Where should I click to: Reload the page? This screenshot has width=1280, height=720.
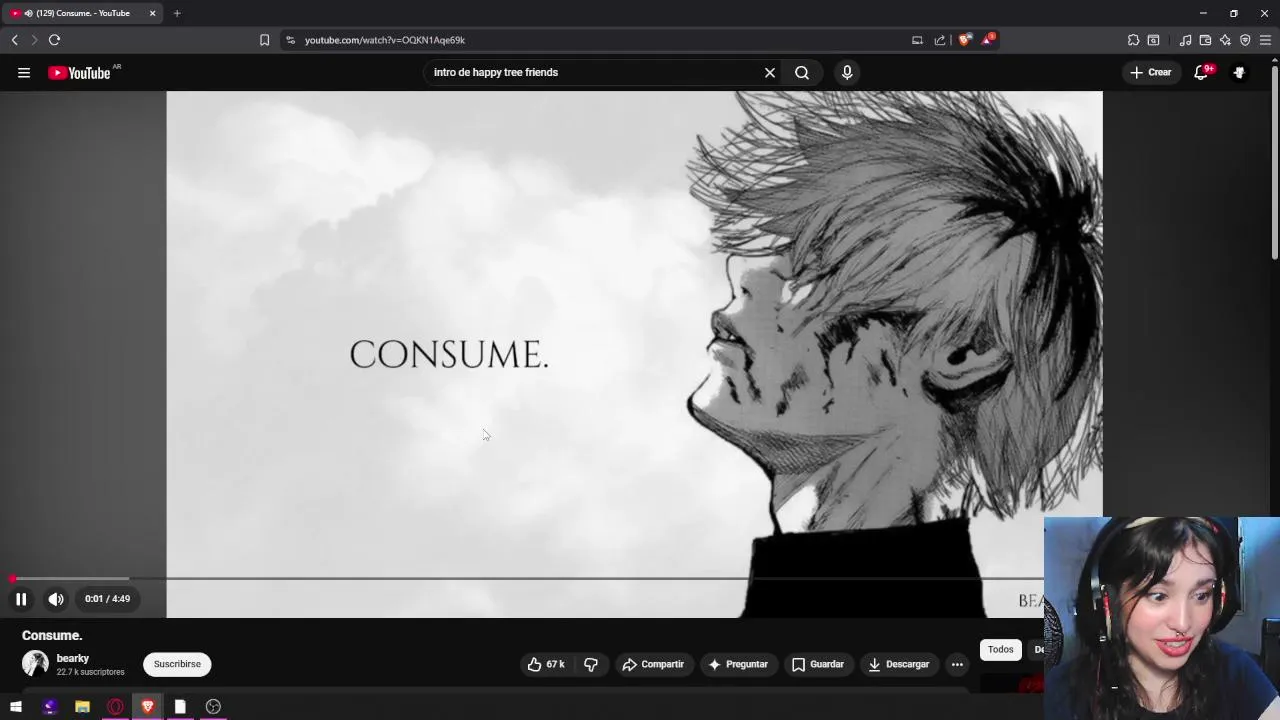point(54,40)
